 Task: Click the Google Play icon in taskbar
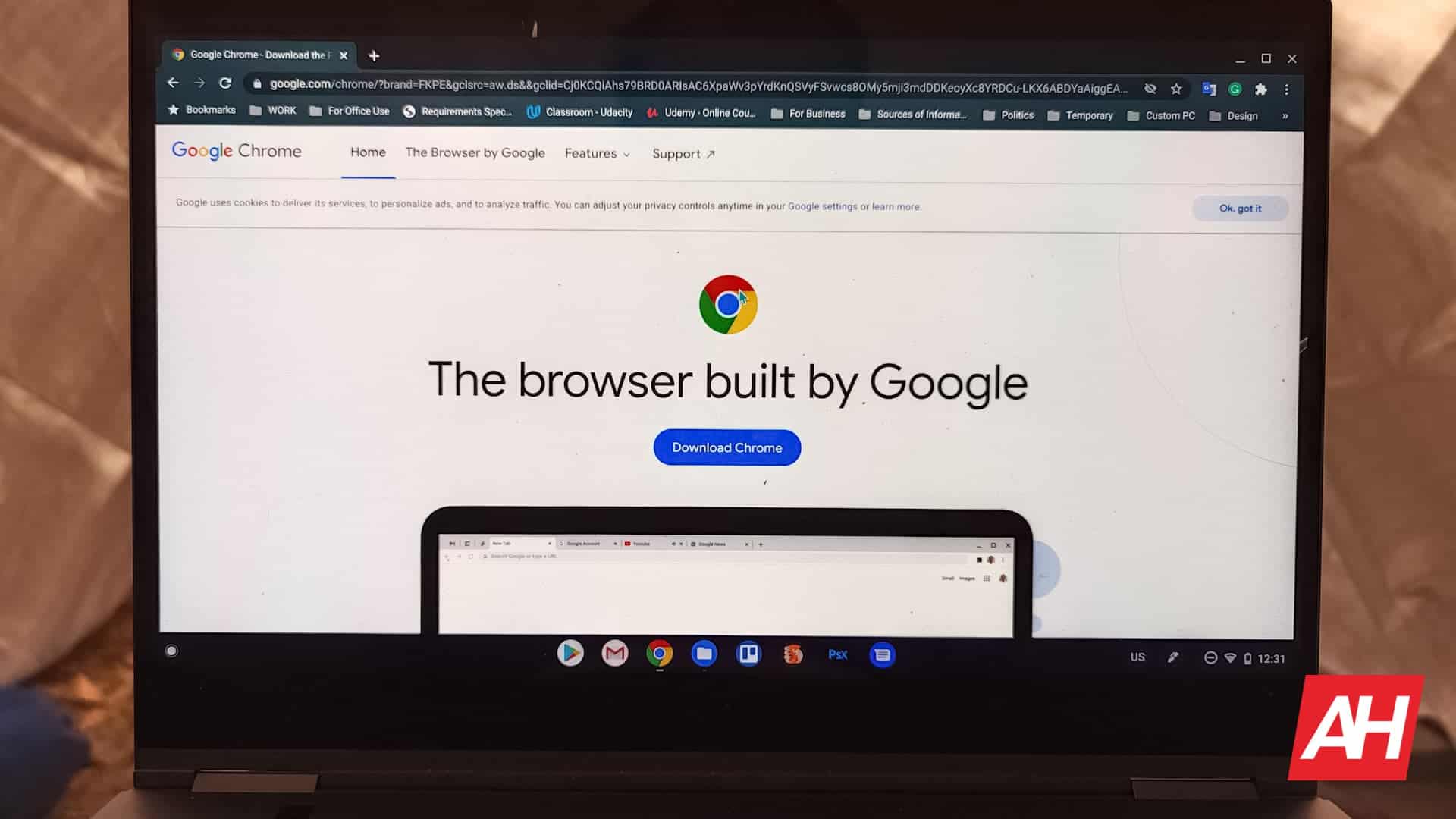click(x=569, y=654)
